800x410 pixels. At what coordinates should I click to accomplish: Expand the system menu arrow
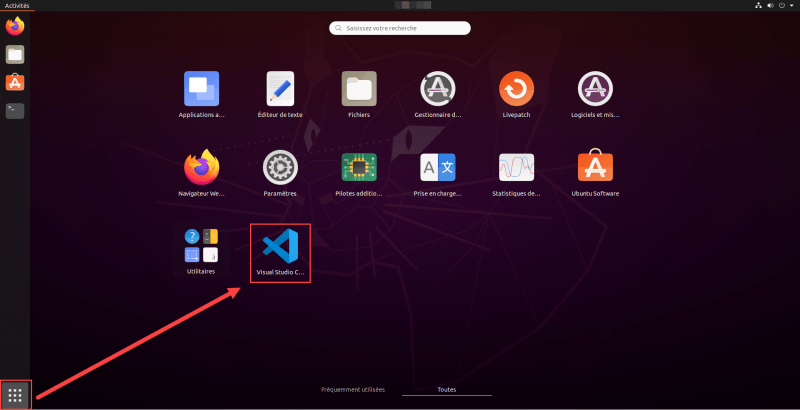(791, 6)
